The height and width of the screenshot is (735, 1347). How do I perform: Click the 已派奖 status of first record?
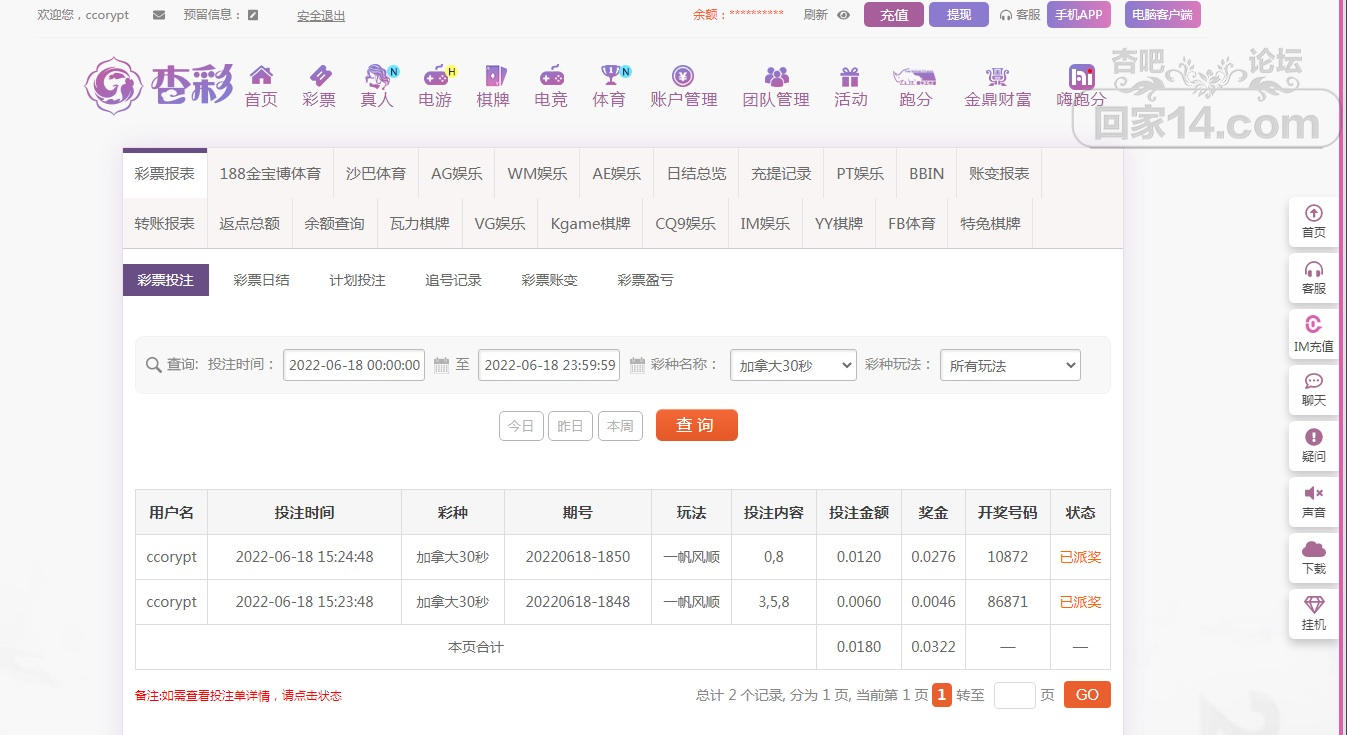click(x=1080, y=557)
